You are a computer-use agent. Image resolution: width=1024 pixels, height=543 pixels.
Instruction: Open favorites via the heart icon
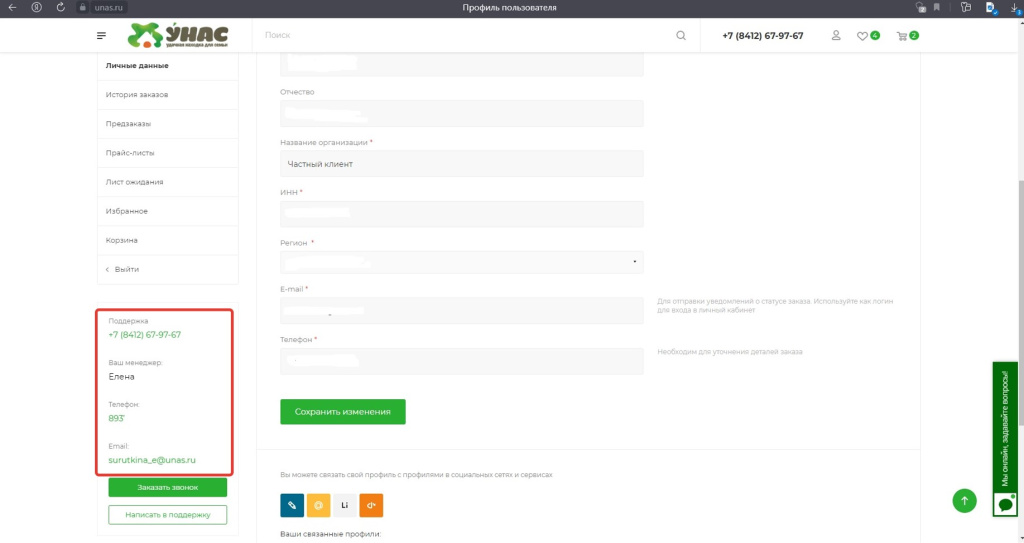[863, 36]
